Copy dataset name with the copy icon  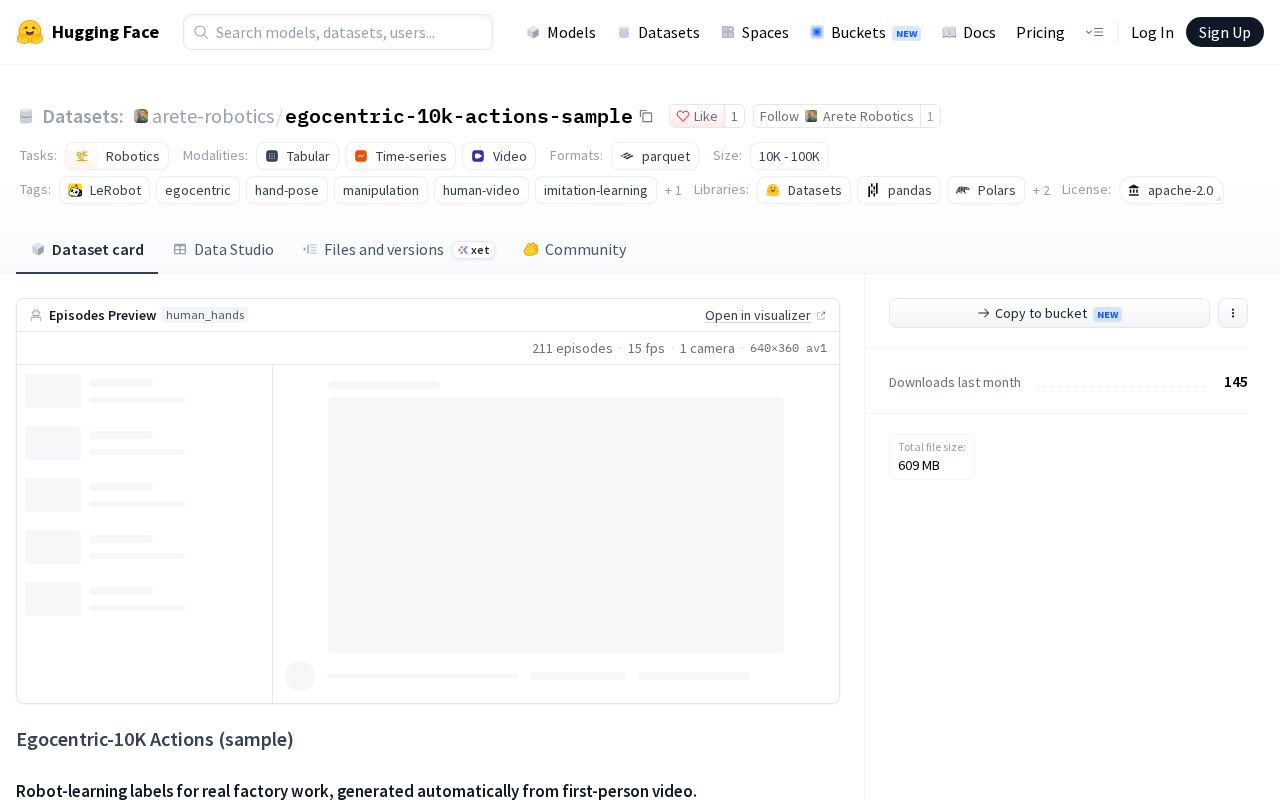[x=646, y=116]
